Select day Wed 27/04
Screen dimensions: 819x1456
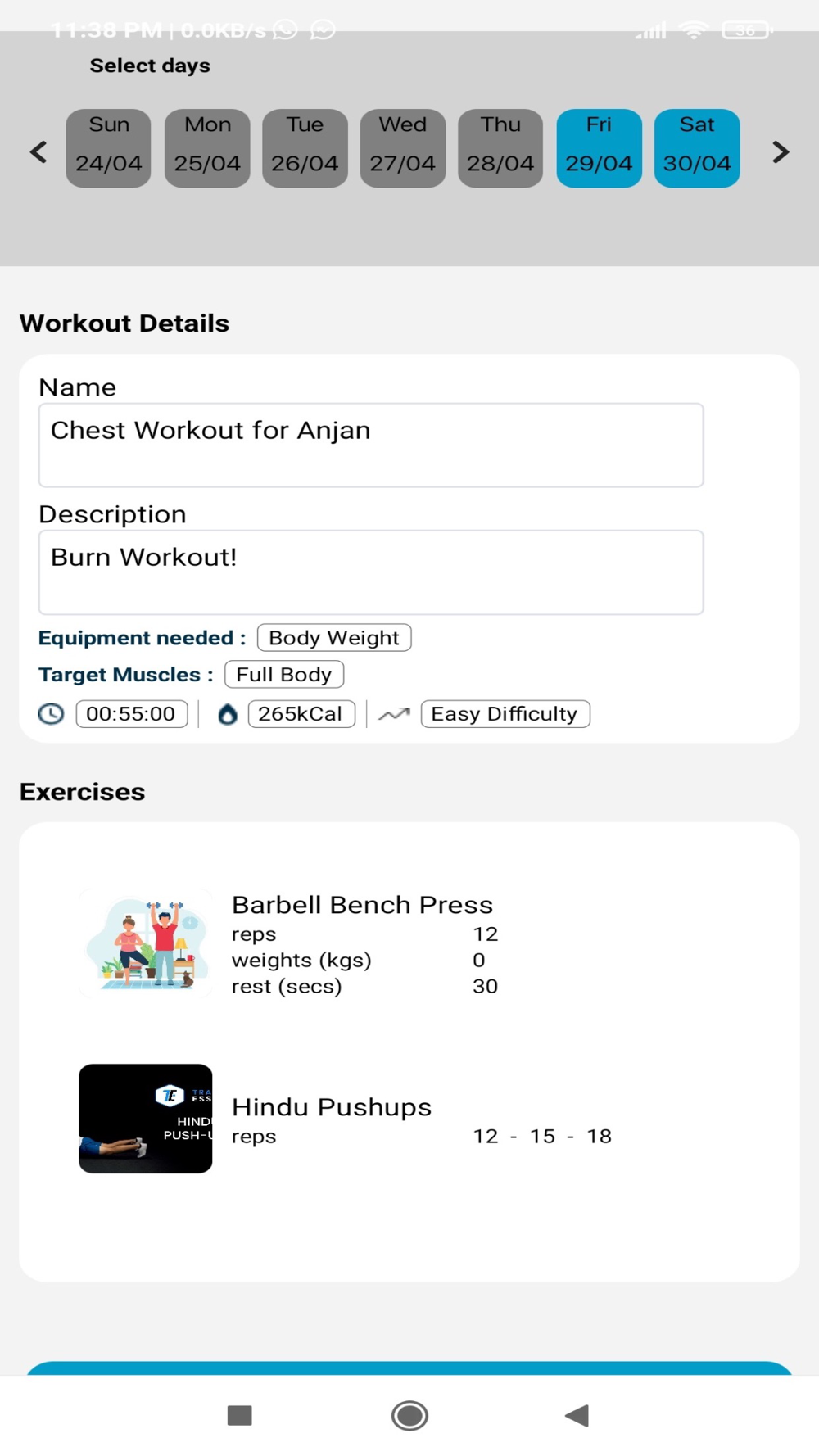point(403,148)
